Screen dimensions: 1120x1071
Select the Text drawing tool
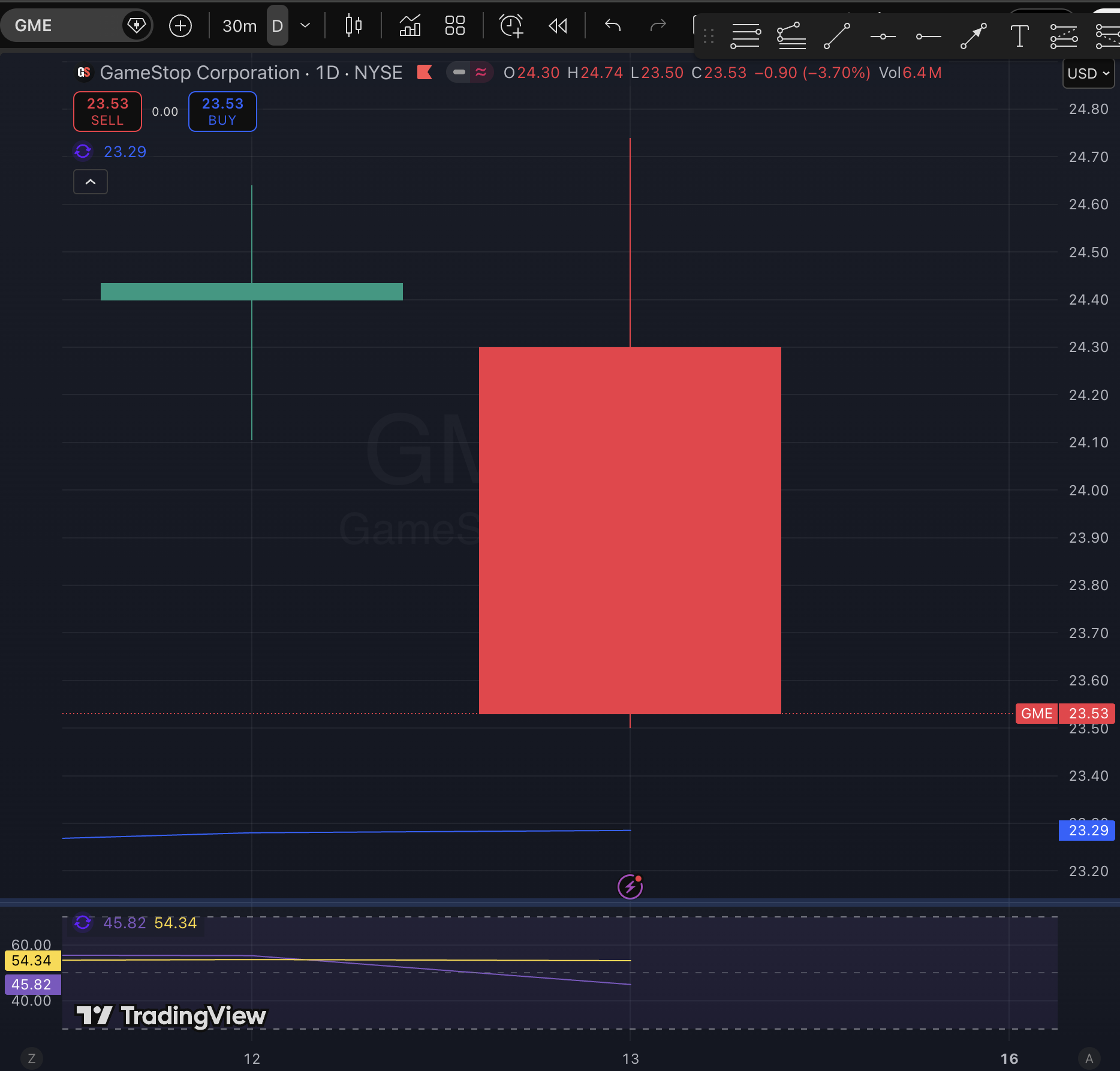(x=1019, y=37)
